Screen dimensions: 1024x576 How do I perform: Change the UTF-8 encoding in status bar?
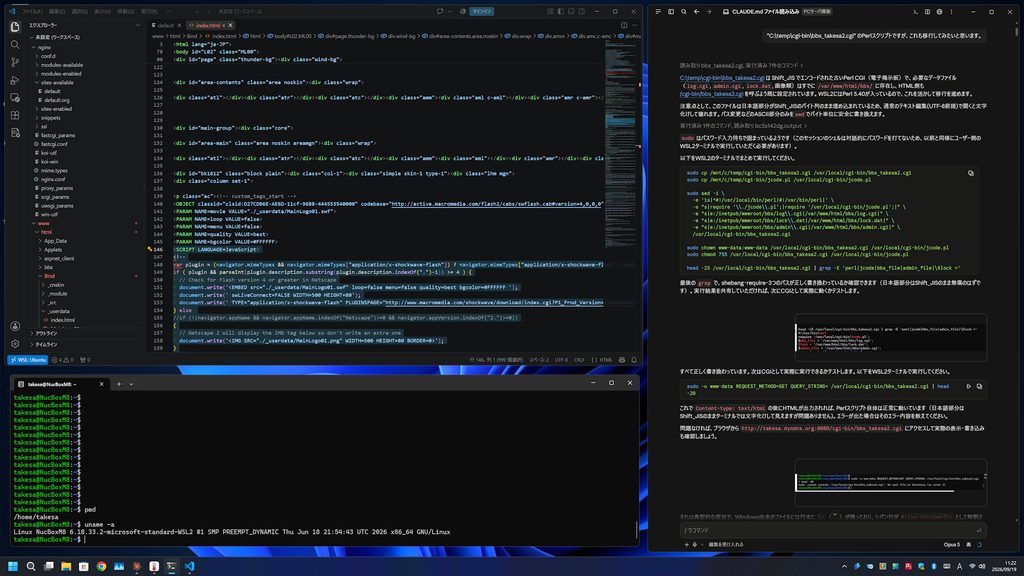point(561,360)
